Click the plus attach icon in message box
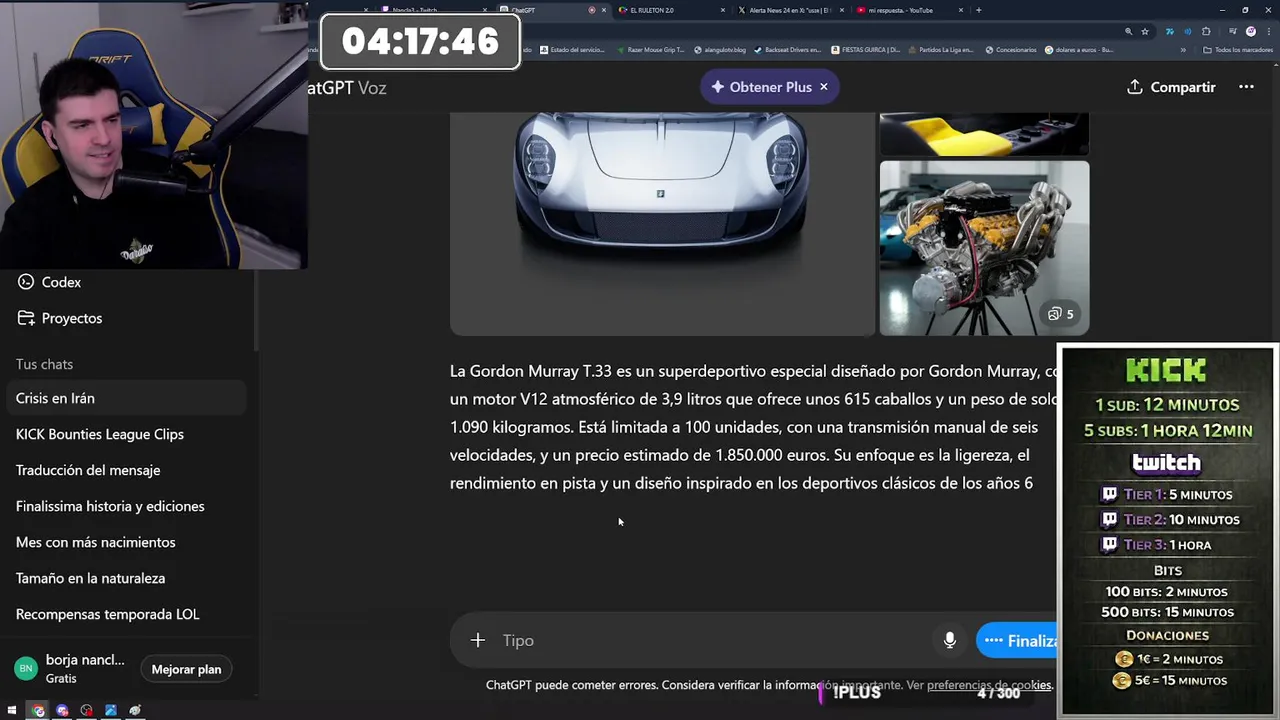The width and height of the screenshot is (1280, 720). (478, 640)
